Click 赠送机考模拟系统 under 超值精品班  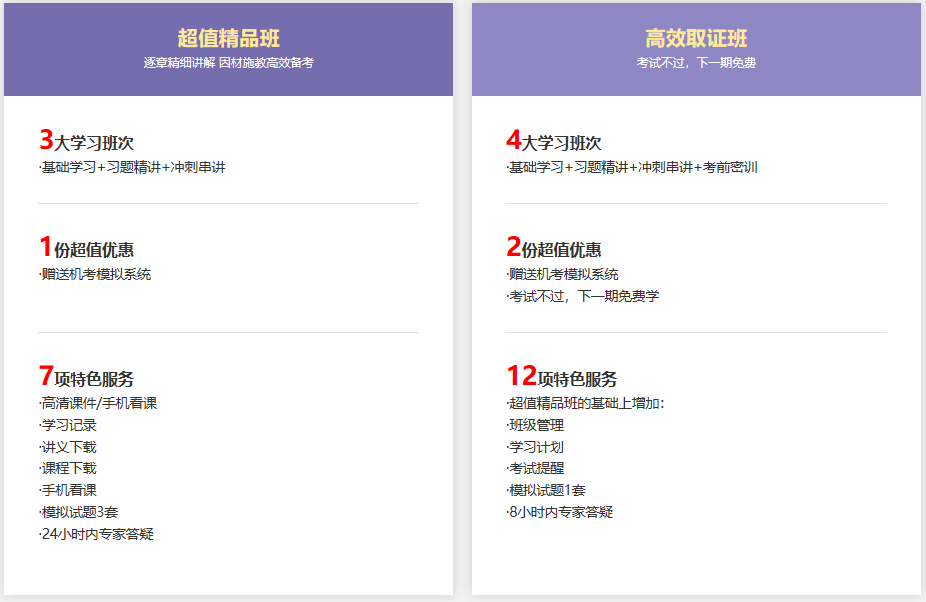tap(95, 274)
